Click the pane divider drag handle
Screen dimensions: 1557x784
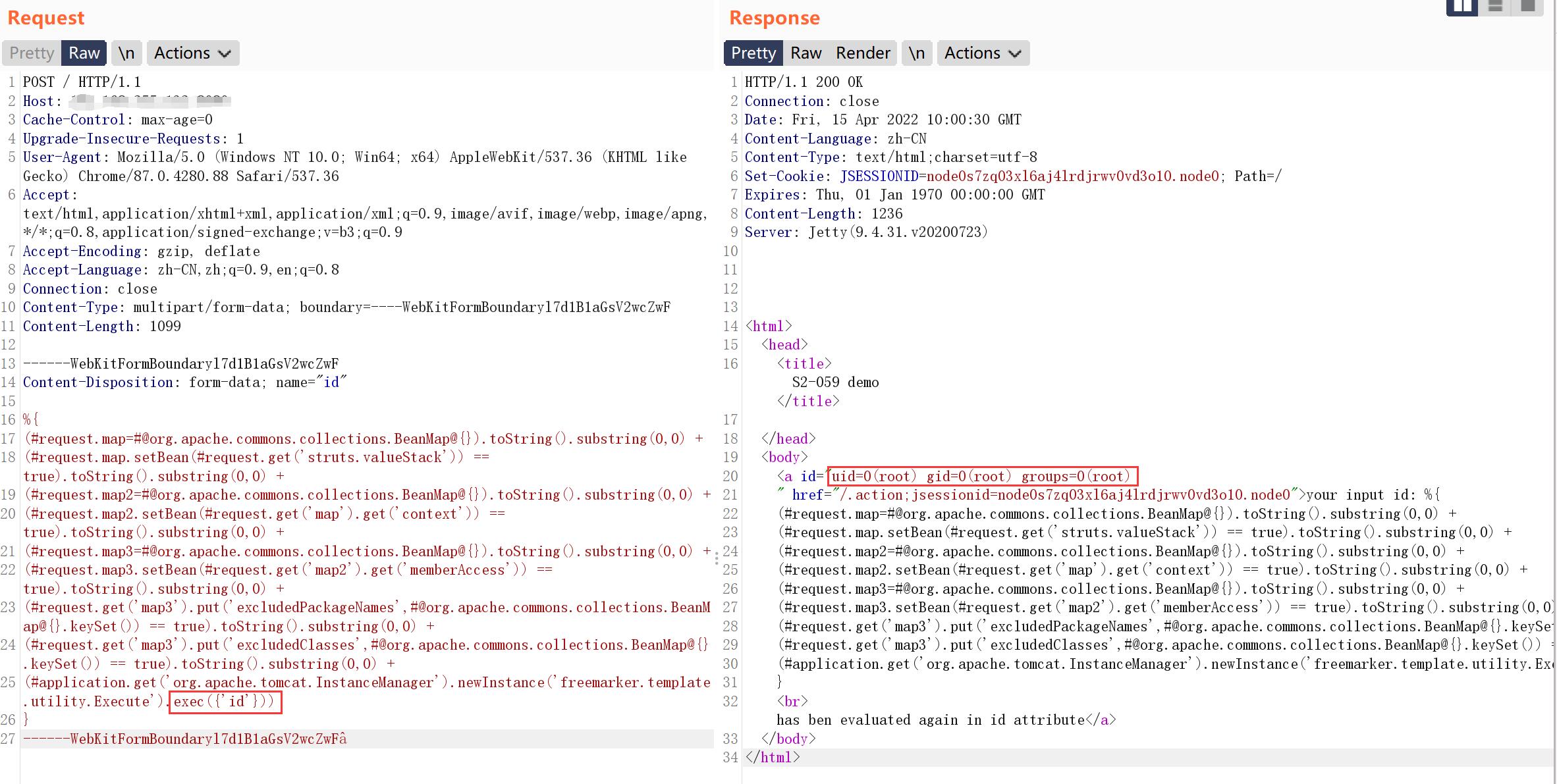click(x=717, y=560)
